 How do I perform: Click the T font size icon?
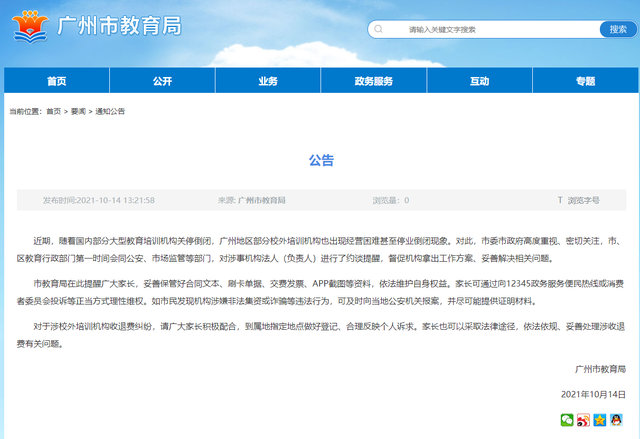(560, 200)
